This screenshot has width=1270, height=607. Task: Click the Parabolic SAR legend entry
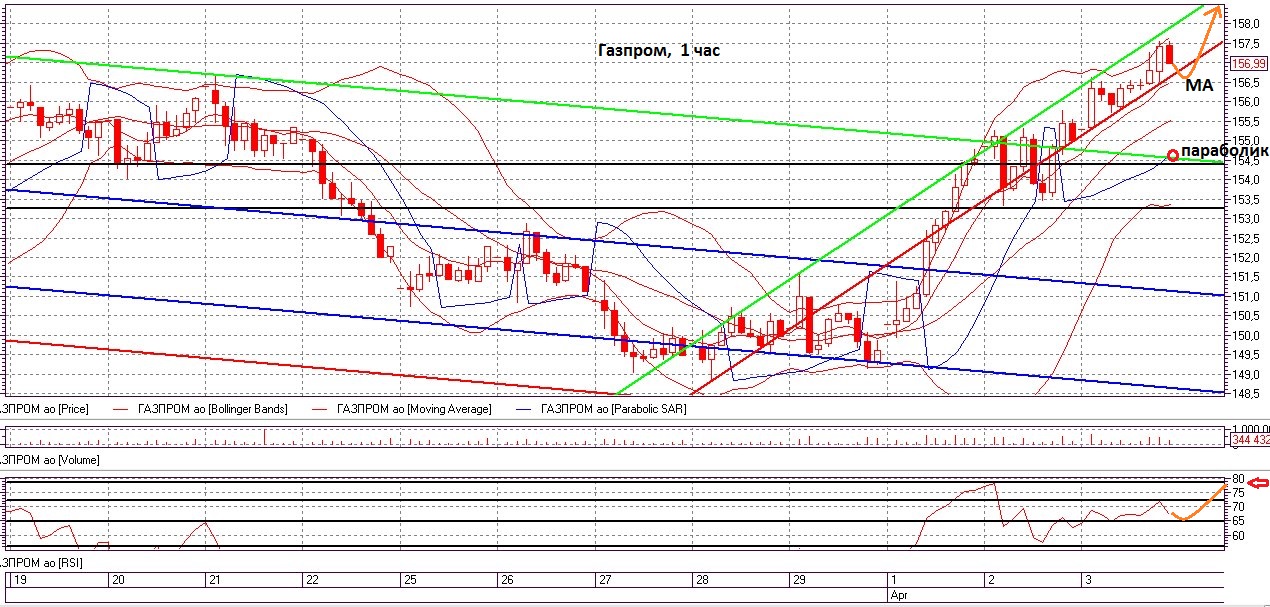[x=614, y=409]
